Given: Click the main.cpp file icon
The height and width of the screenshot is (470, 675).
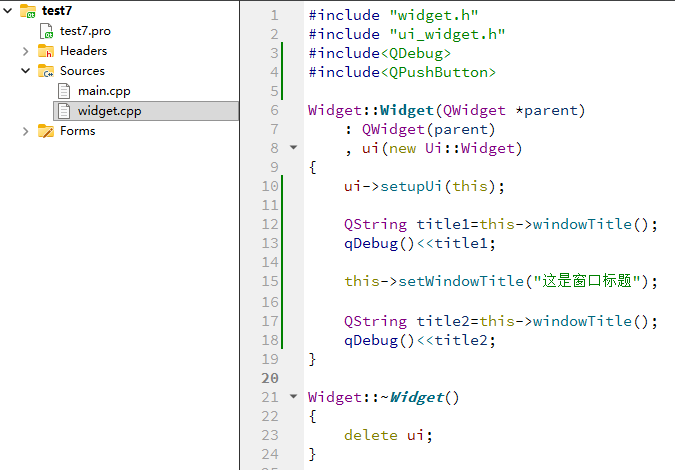Looking at the screenshot, I should (x=64, y=91).
